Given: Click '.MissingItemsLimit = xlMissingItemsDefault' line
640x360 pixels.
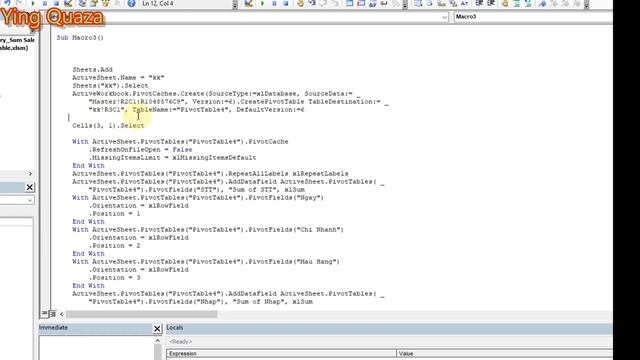Looking at the screenshot, I should click(172, 158).
